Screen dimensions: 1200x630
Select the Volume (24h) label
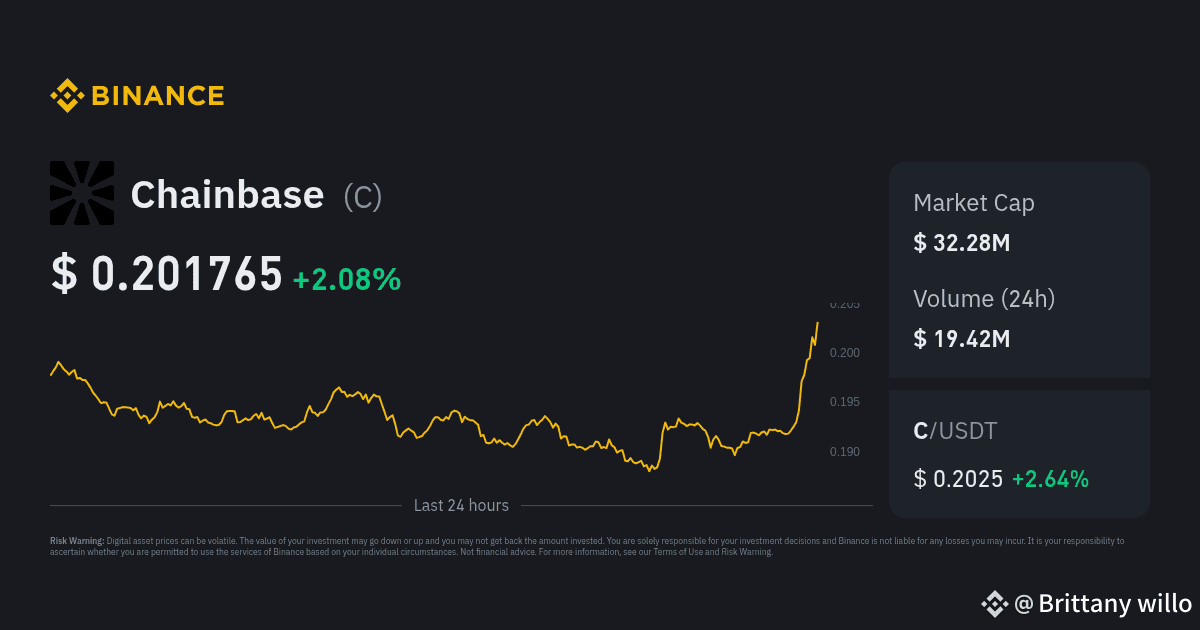(984, 298)
